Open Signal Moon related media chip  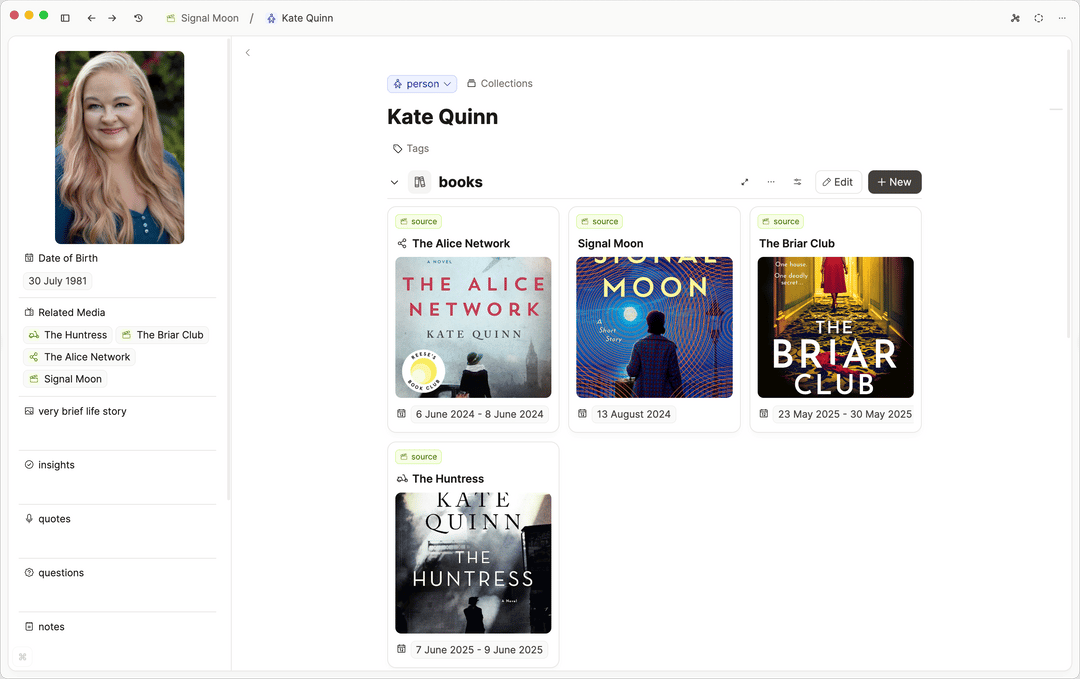pos(65,379)
